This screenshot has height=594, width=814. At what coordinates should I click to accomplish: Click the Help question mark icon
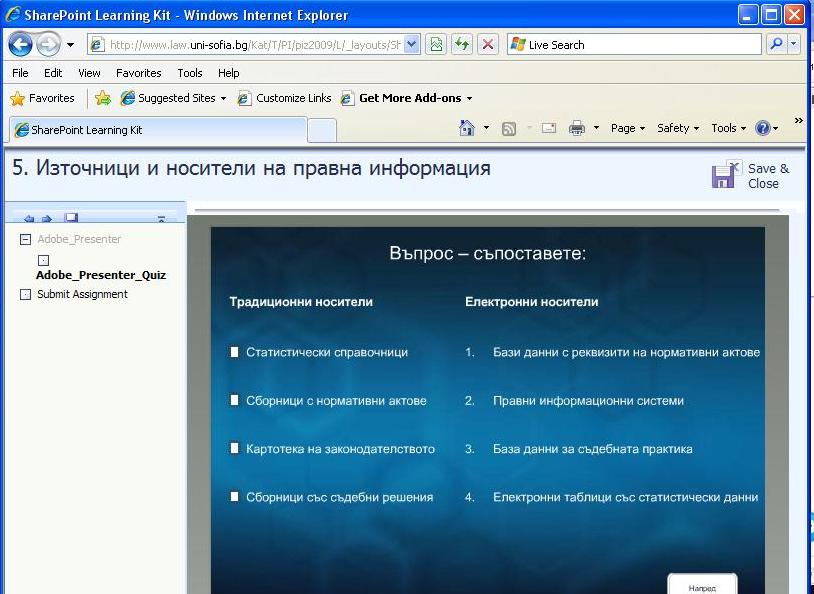point(763,128)
